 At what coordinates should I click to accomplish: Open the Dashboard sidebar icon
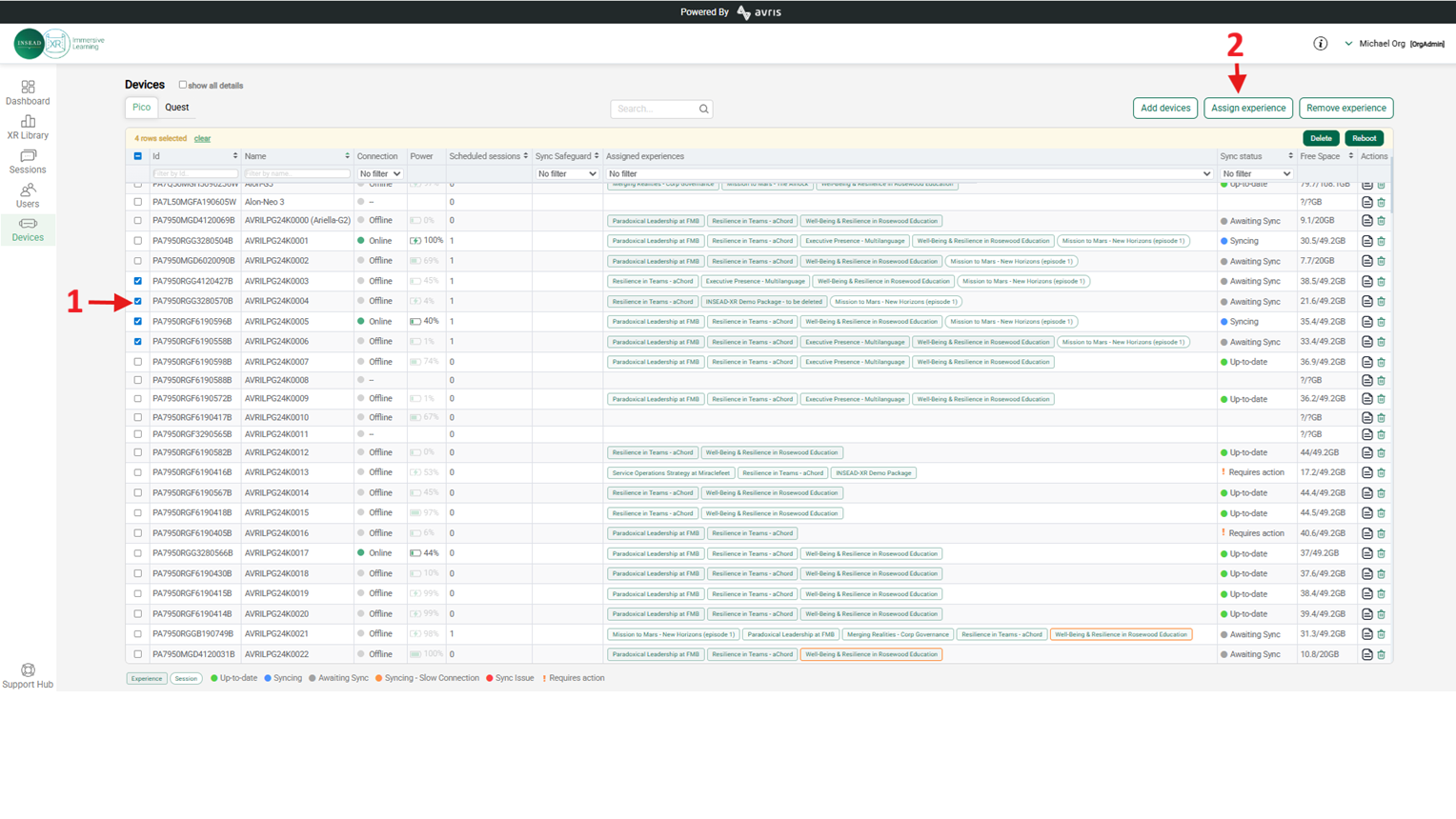pos(28,87)
